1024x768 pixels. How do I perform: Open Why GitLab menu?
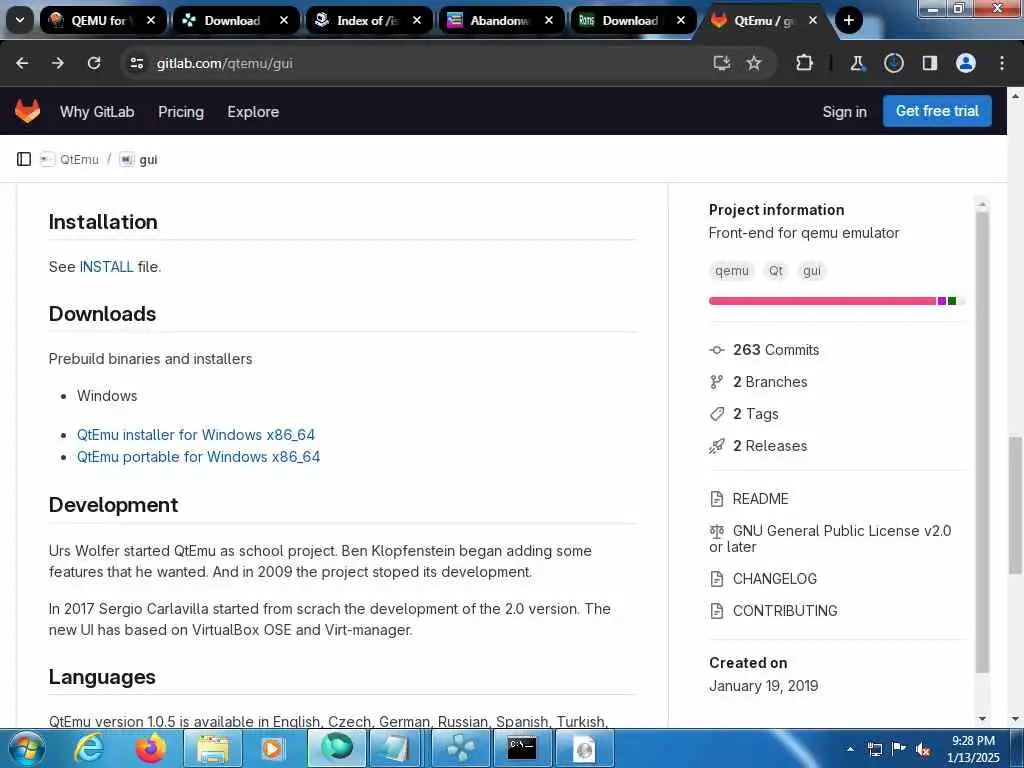point(97,112)
